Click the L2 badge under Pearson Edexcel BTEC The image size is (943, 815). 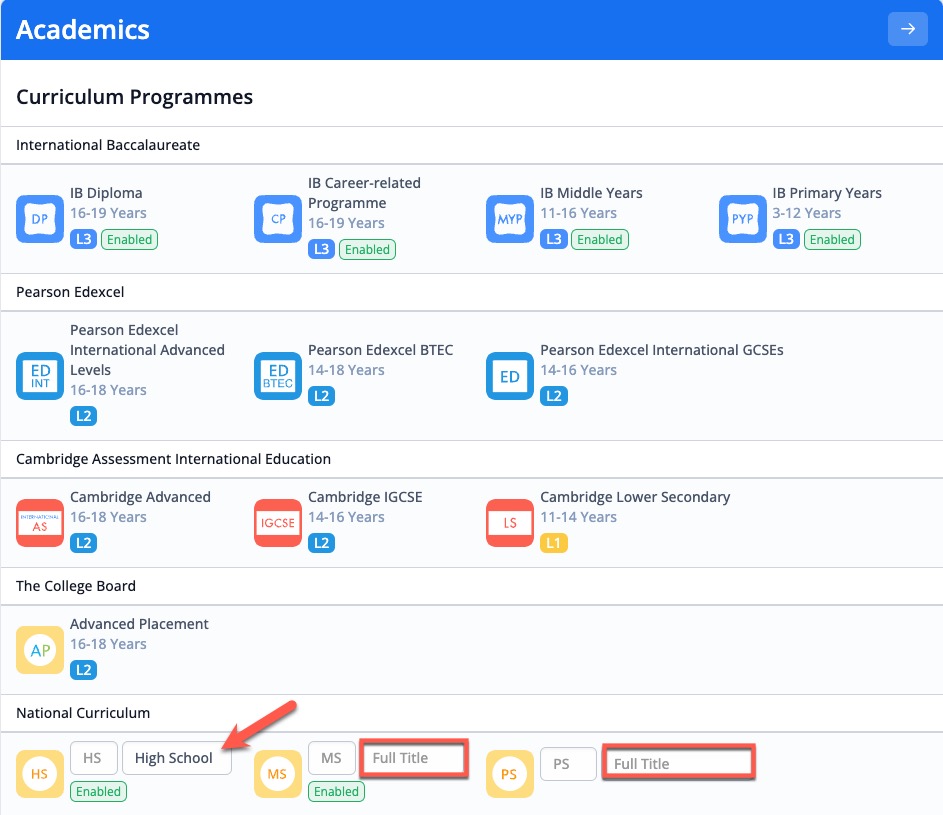(x=322, y=396)
